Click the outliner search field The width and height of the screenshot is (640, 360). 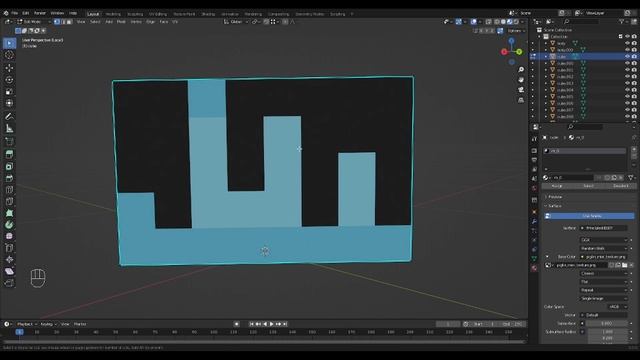[x=581, y=22]
